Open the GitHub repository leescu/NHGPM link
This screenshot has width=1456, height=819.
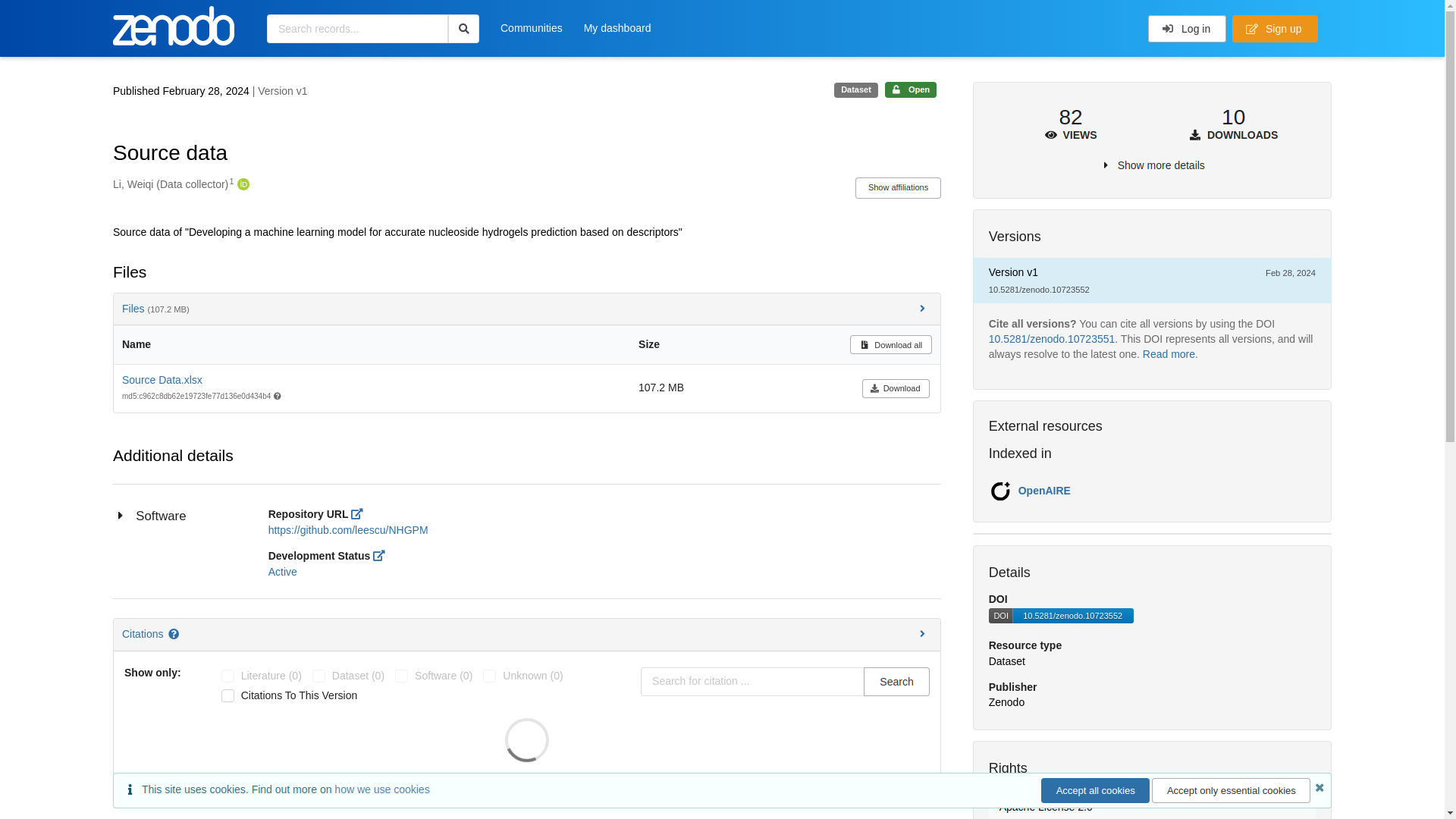[348, 530]
